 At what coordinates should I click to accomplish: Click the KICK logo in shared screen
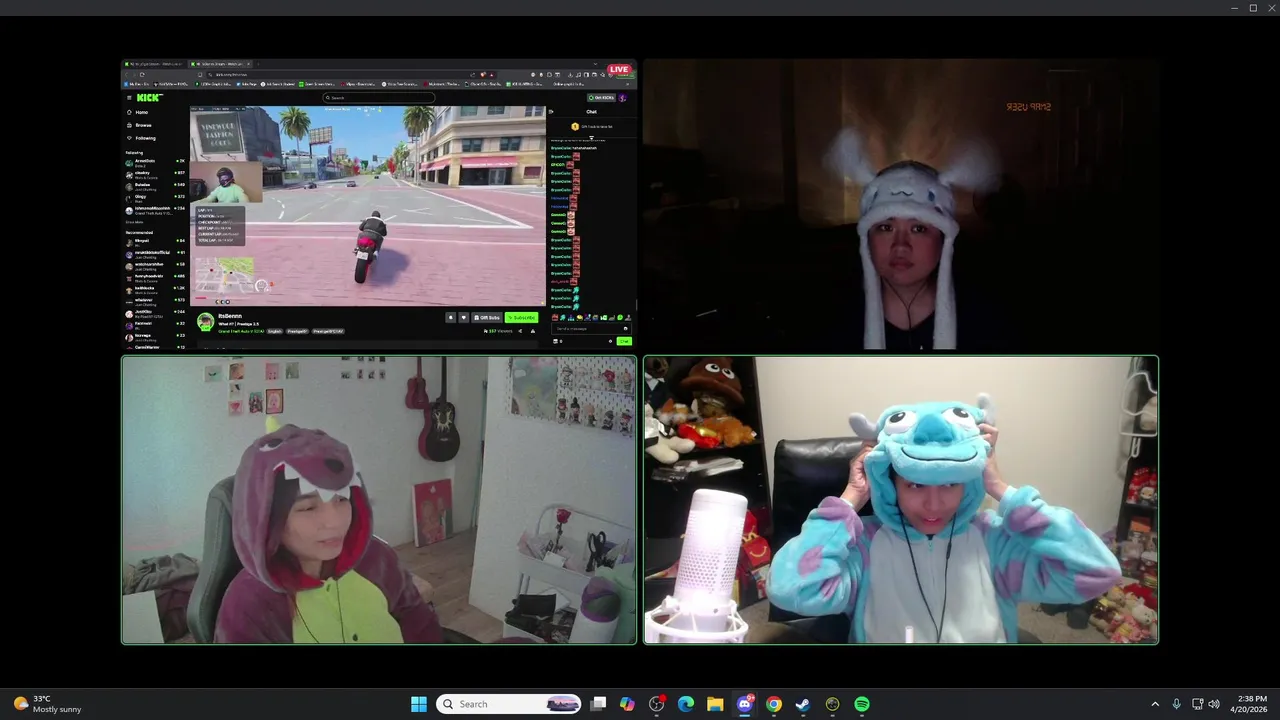click(149, 97)
